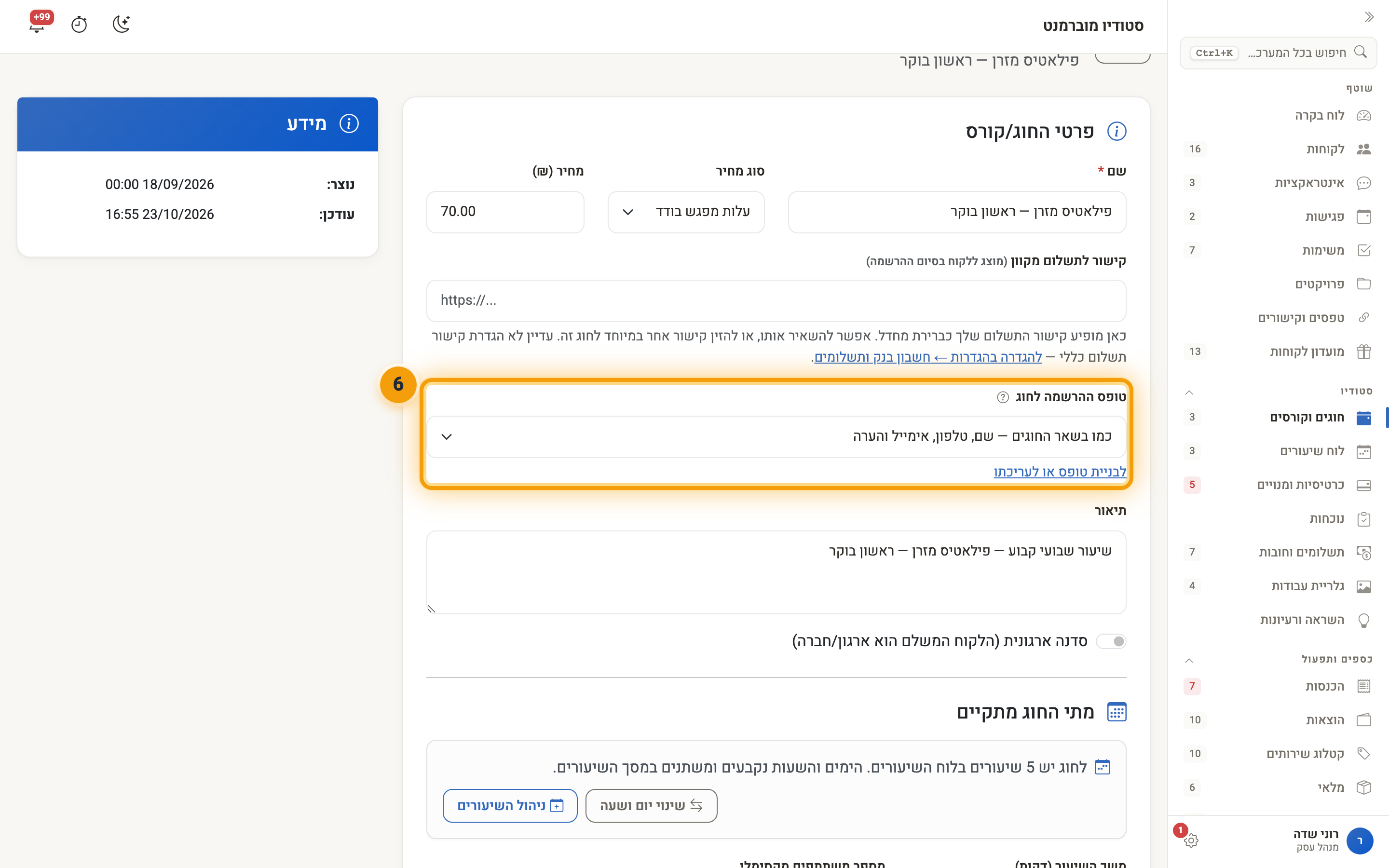Click info icon beside פרטי החוג/קורס

click(x=1117, y=132)
